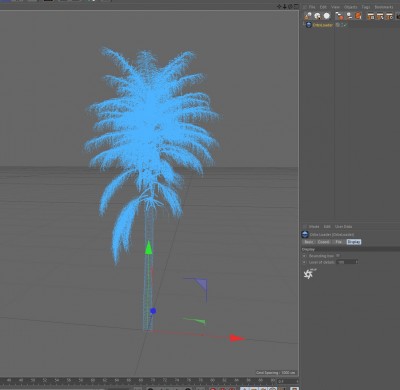Click the orange cylinder Octane icon
The height and width of the screenshot is (390, 400).
pyautogui.click(x=358, y=16)
